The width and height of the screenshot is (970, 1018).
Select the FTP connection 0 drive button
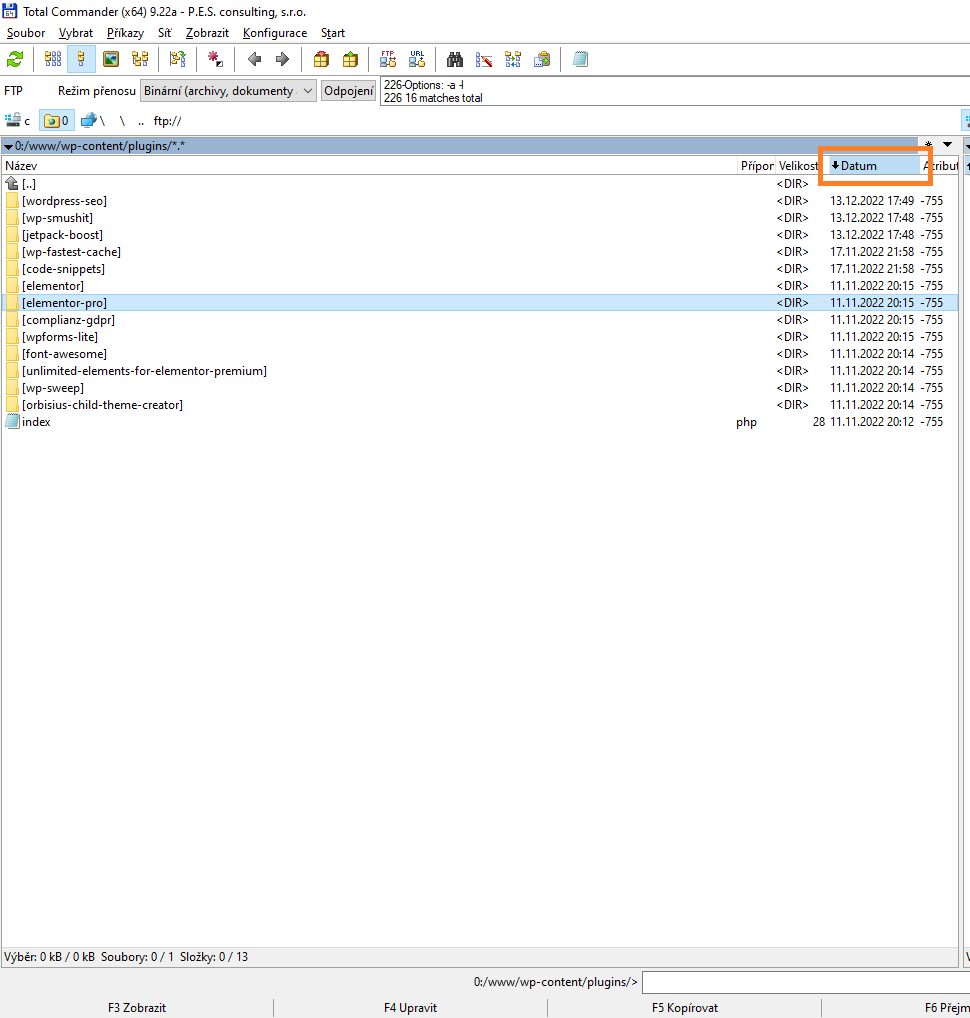[57, 121]
